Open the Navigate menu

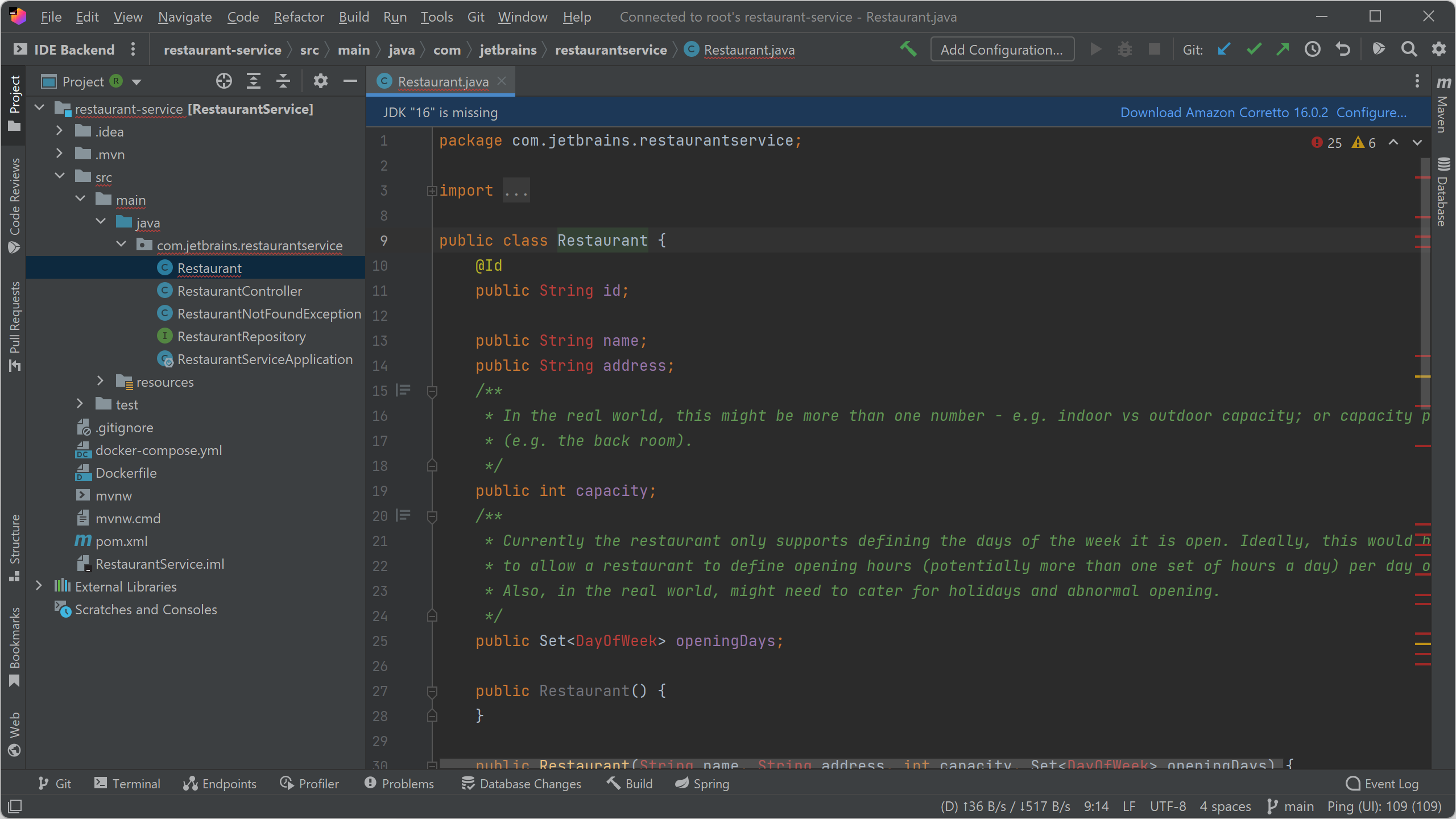pyautogui.click(x=185, y=17)
